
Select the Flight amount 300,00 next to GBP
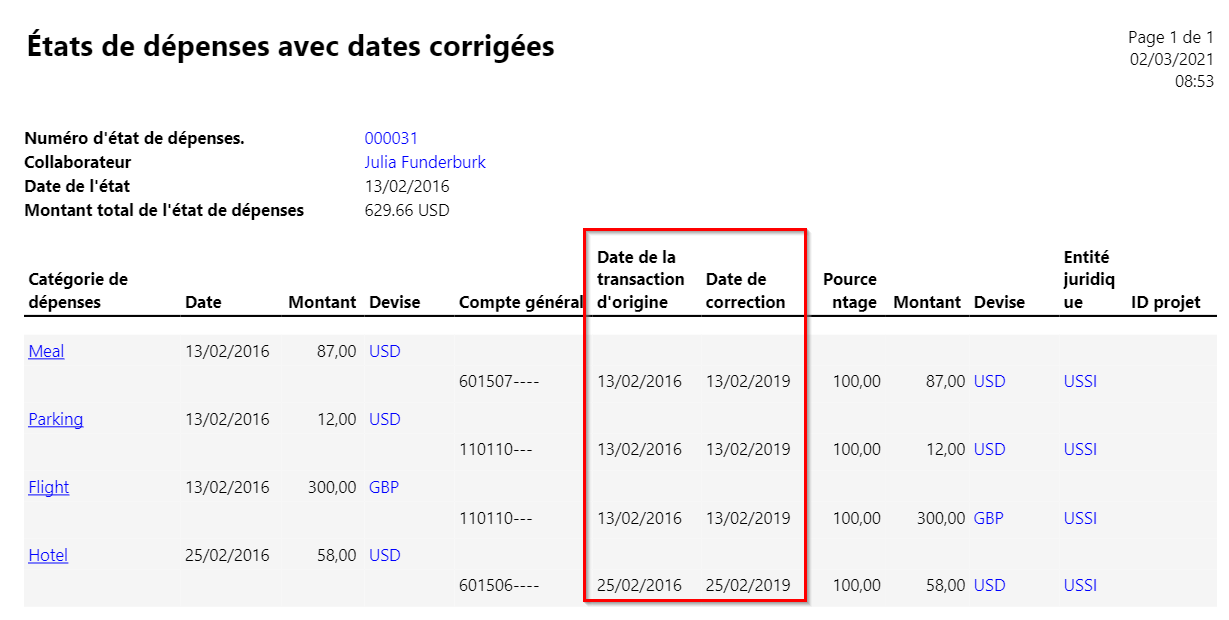[x=332, y=487]
